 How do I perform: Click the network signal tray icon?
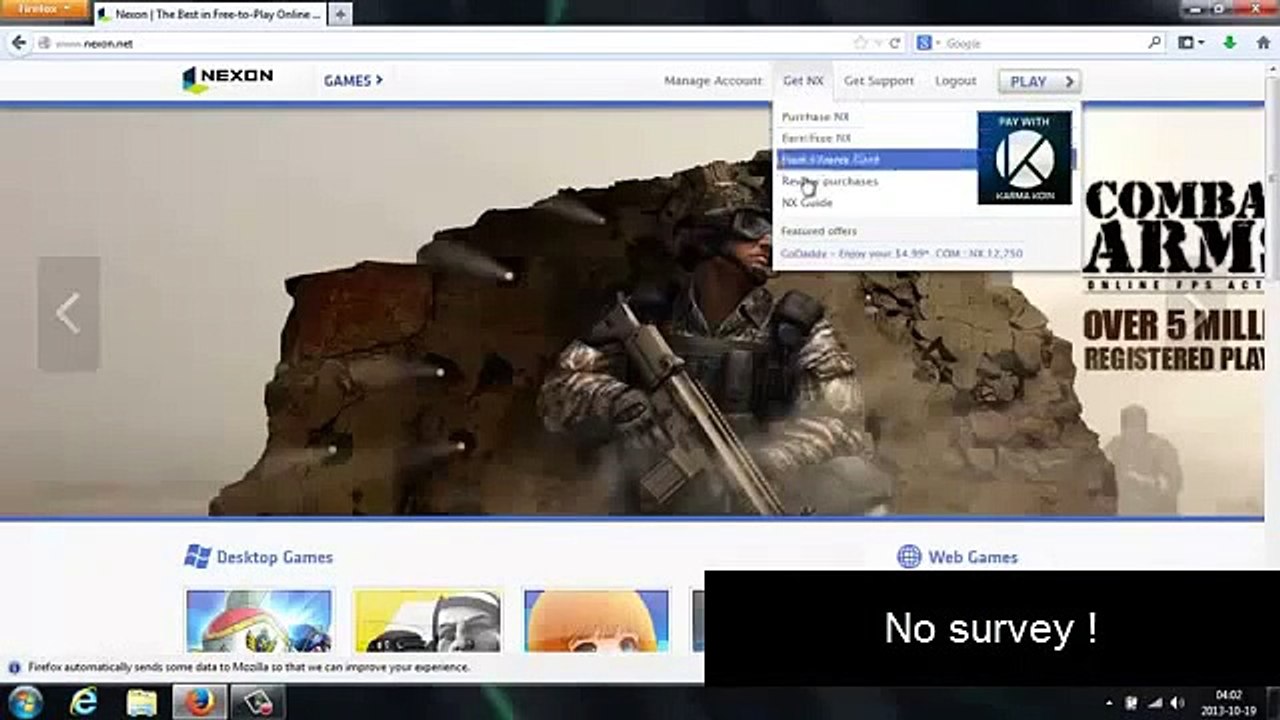pos(1154,703)
